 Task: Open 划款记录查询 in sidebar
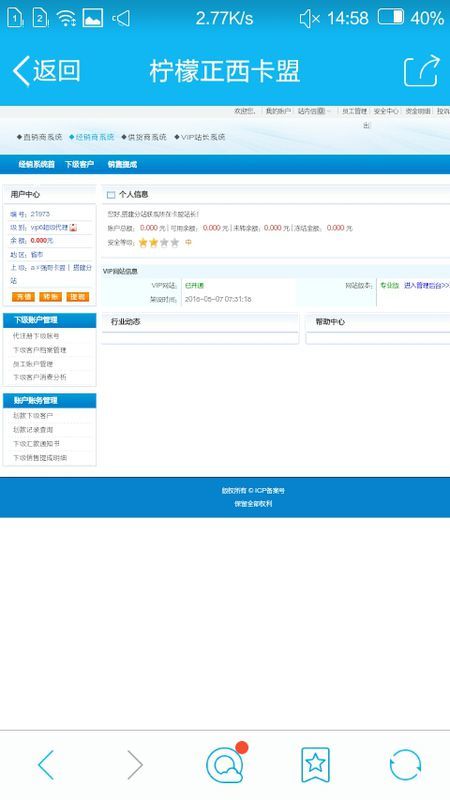tap(33, 430)
